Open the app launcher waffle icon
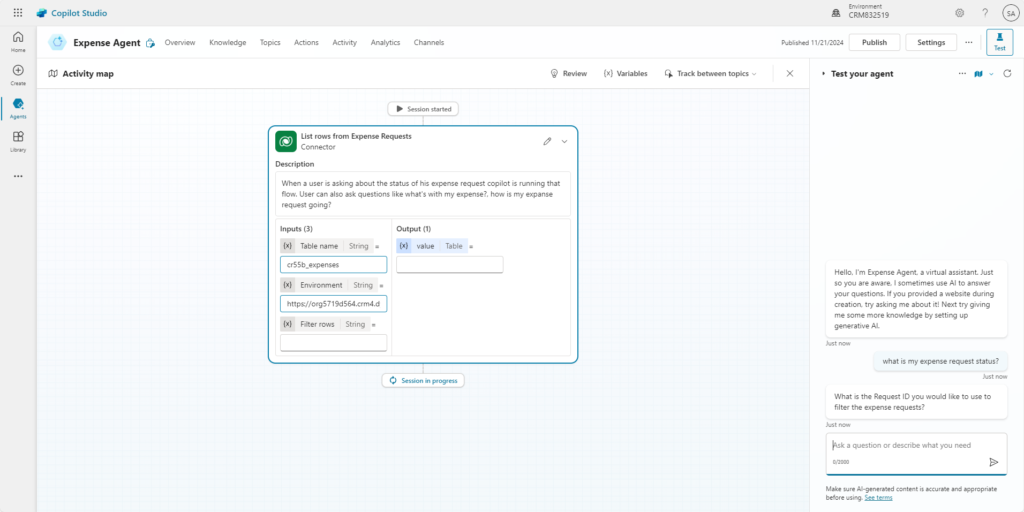This screenshot has height=512, width=1024. pos(18,13)
